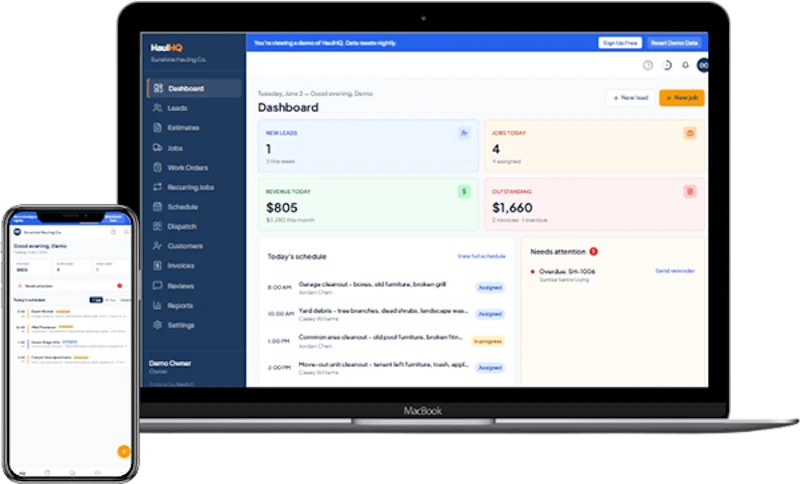The image size is (800, 484).
Task: Click the Needs attention heading on laptop
Action: [x=558, y=251]
